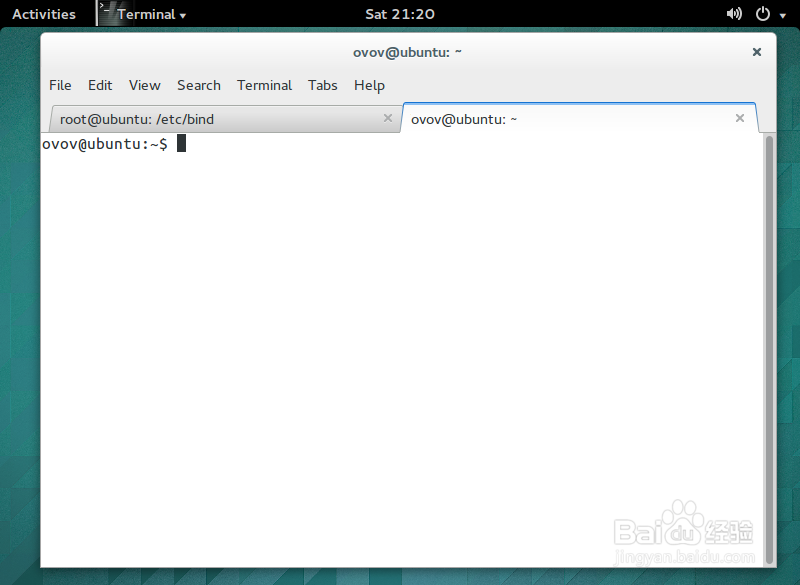Select the ovov@ubuntu: ~ tab
This screenshot has width=800, height=585.
pos(579,118)
